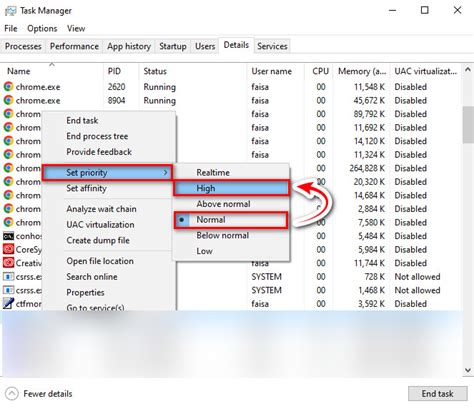The width and height of the screenshot is (474, 411).
Task: Select the chrome.exe row with PID 2620
Action: click(232, 87)
